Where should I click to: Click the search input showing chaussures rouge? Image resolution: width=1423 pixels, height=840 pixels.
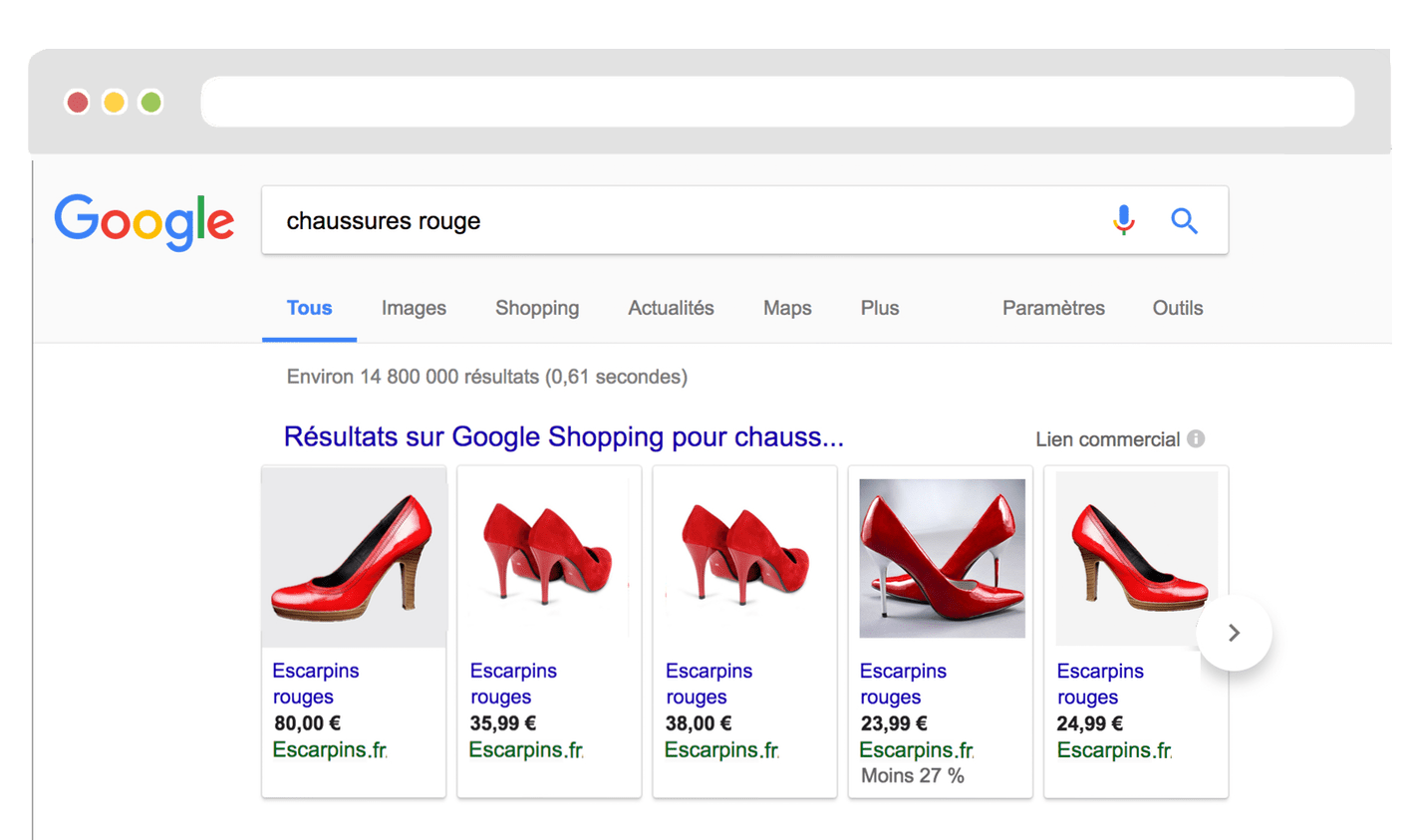point(598,220)
